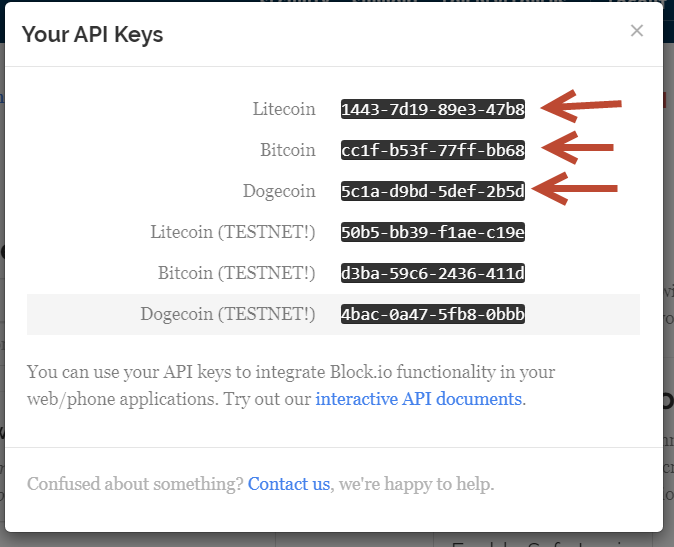Click the Bitcoin (TESTNET!) label
The height and width of the screenshot is (547, 674).
236,273
